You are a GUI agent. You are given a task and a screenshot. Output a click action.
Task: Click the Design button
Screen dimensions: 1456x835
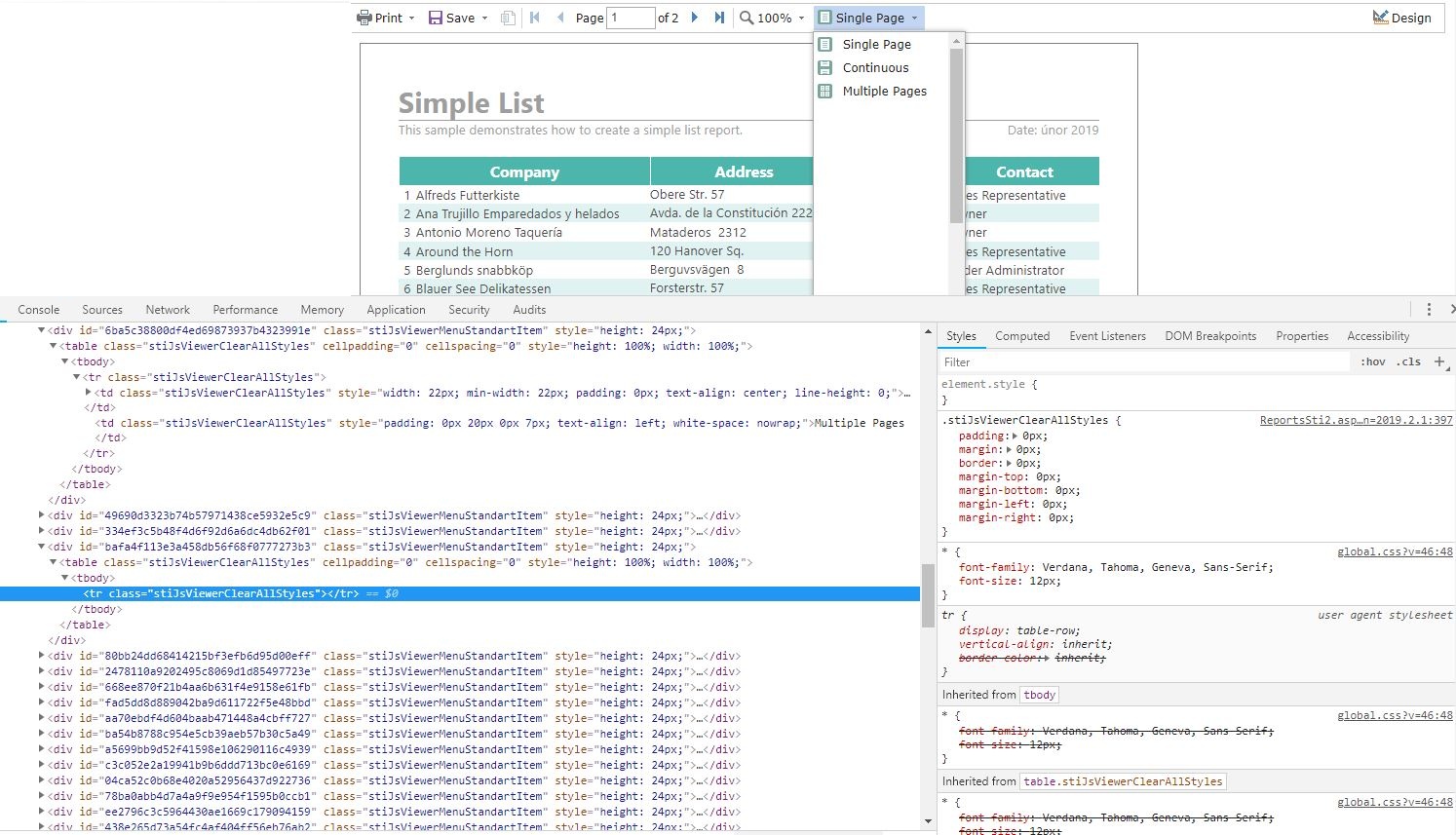pyautogui.click(x=1401, y=18)
